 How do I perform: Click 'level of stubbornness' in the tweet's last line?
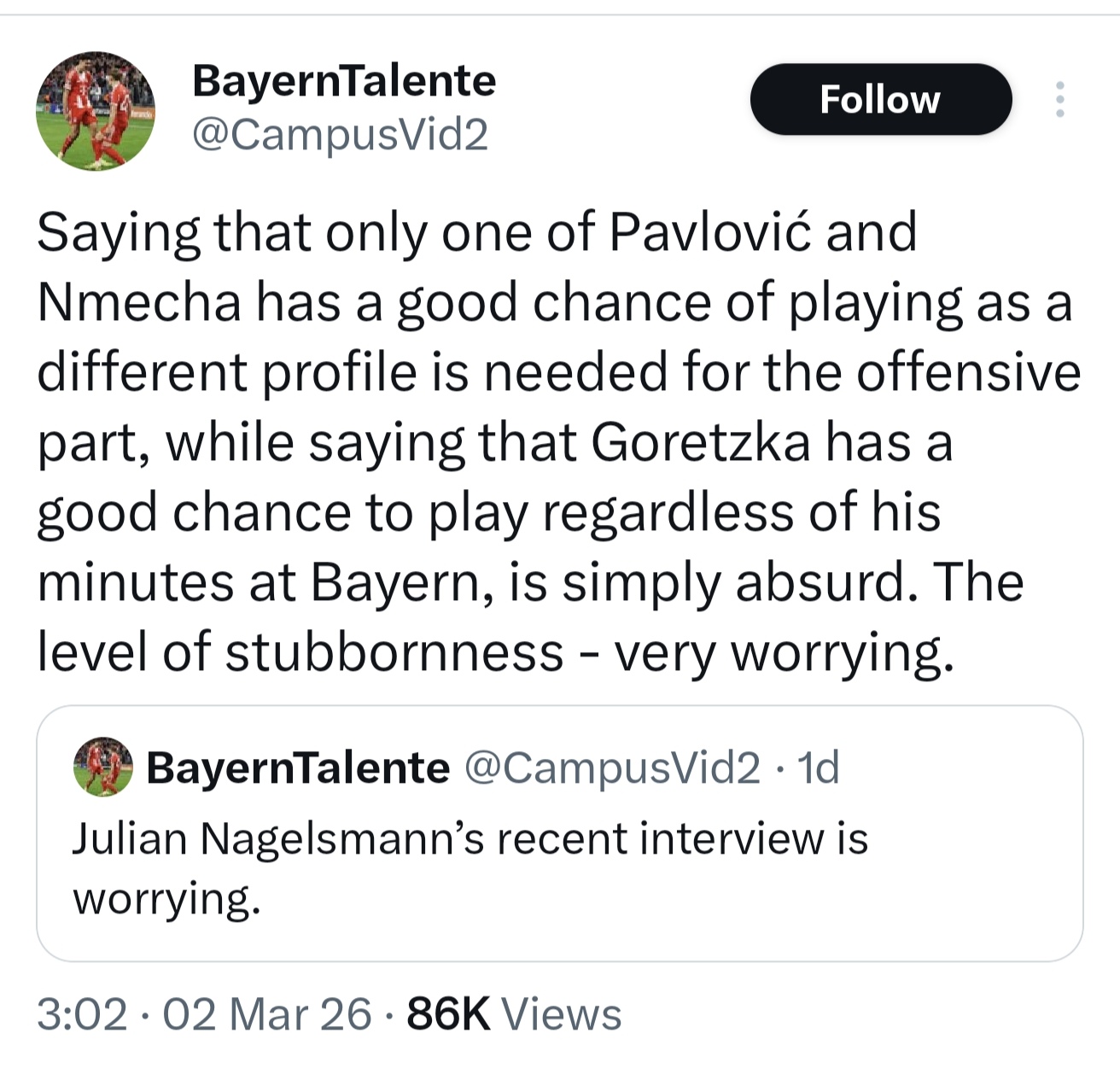pyautogui.click(x=300, y=652)
